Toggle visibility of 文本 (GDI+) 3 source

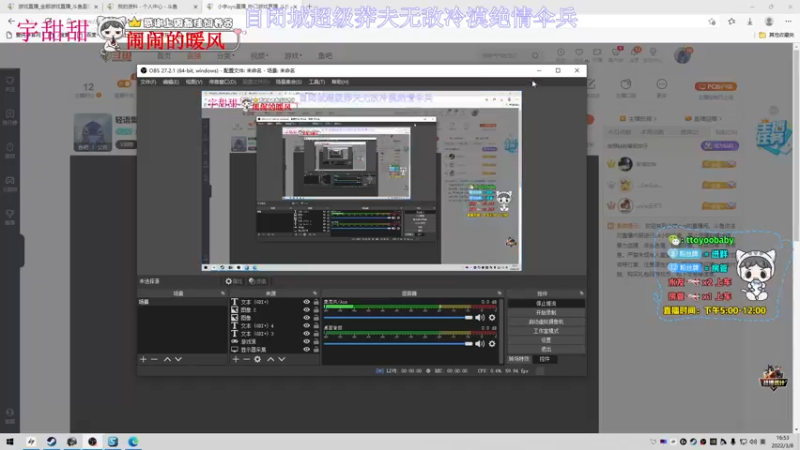[x=306, y=334]
